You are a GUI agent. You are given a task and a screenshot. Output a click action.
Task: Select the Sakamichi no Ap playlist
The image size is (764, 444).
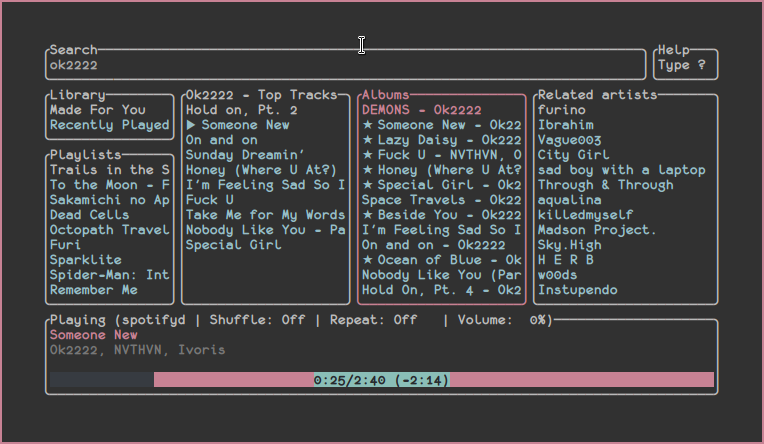110,200
